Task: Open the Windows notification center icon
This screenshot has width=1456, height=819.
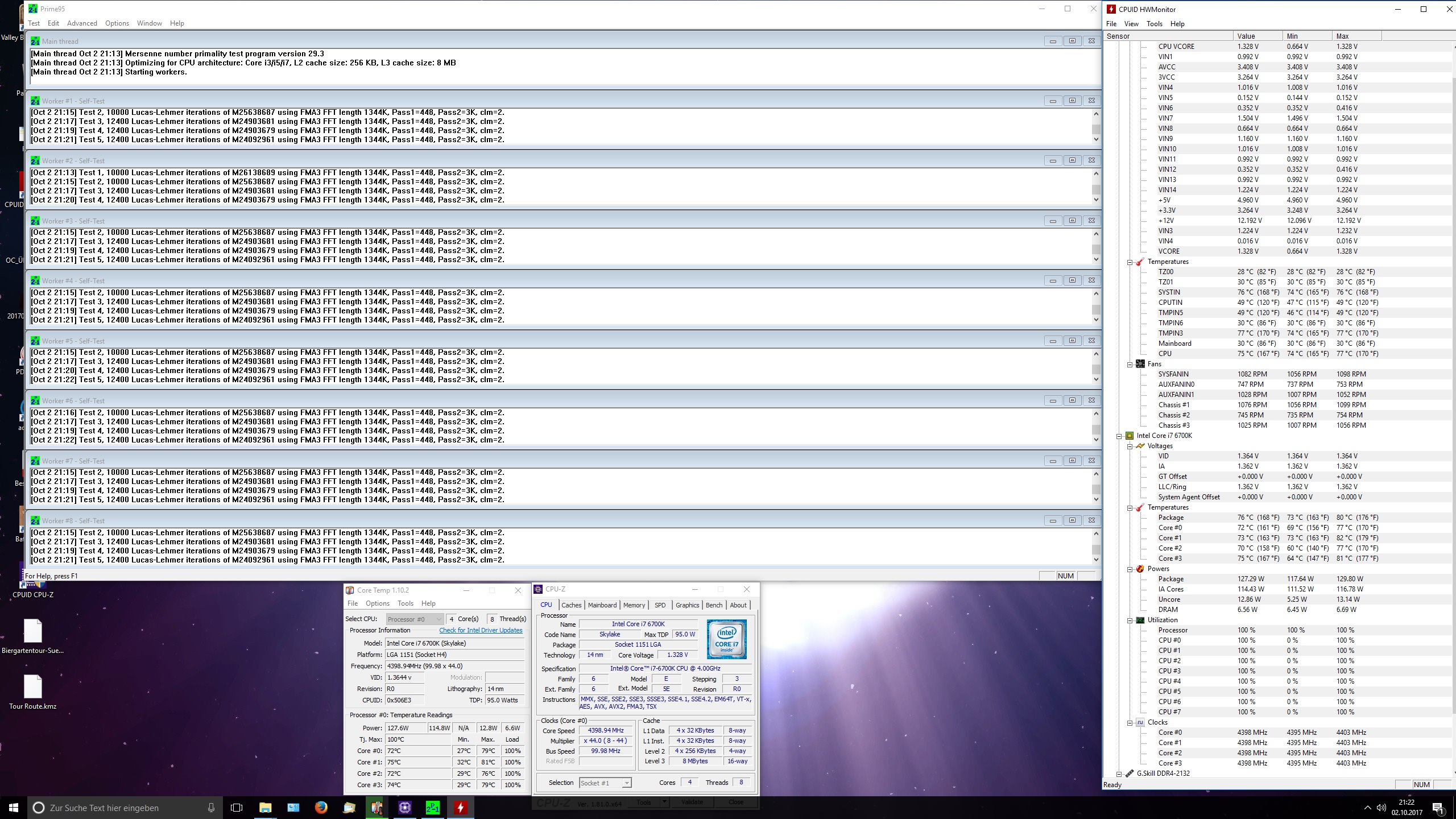Action: (1437, 807)
